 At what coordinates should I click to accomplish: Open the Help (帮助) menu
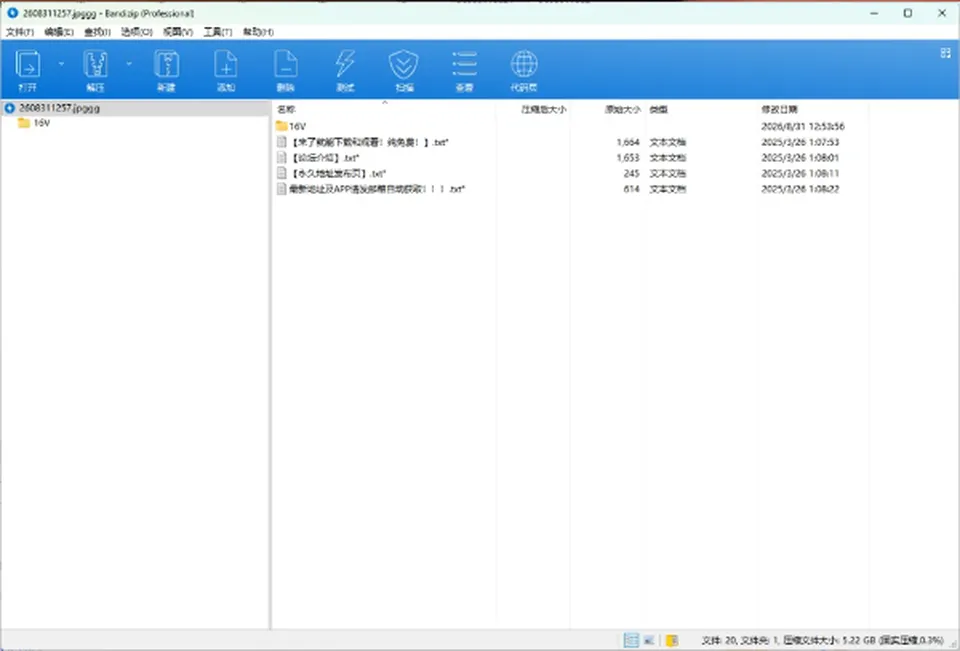[258, 32]
